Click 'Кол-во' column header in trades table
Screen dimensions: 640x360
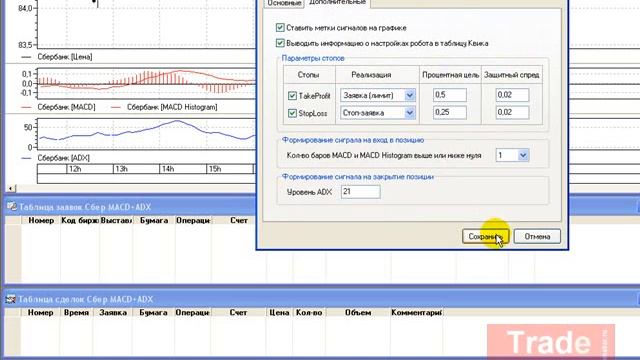point(309,313)
